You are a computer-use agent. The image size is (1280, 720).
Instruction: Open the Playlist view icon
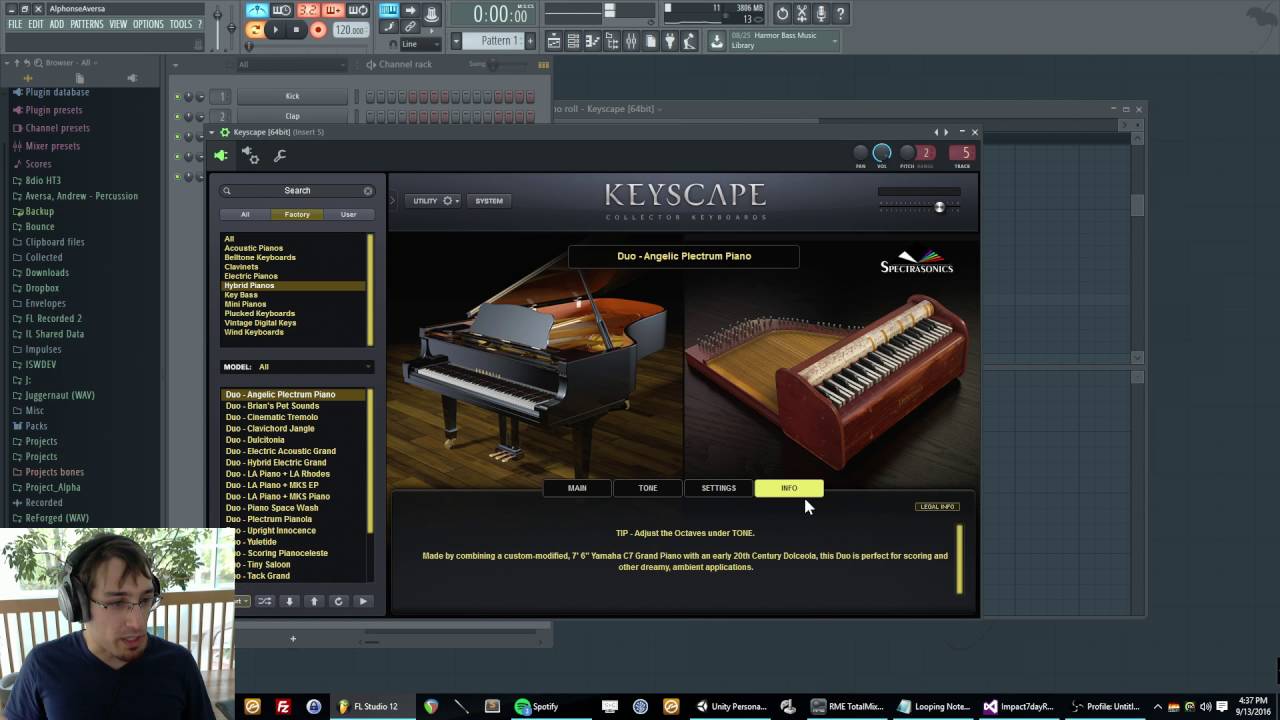(x=554, y=41)
